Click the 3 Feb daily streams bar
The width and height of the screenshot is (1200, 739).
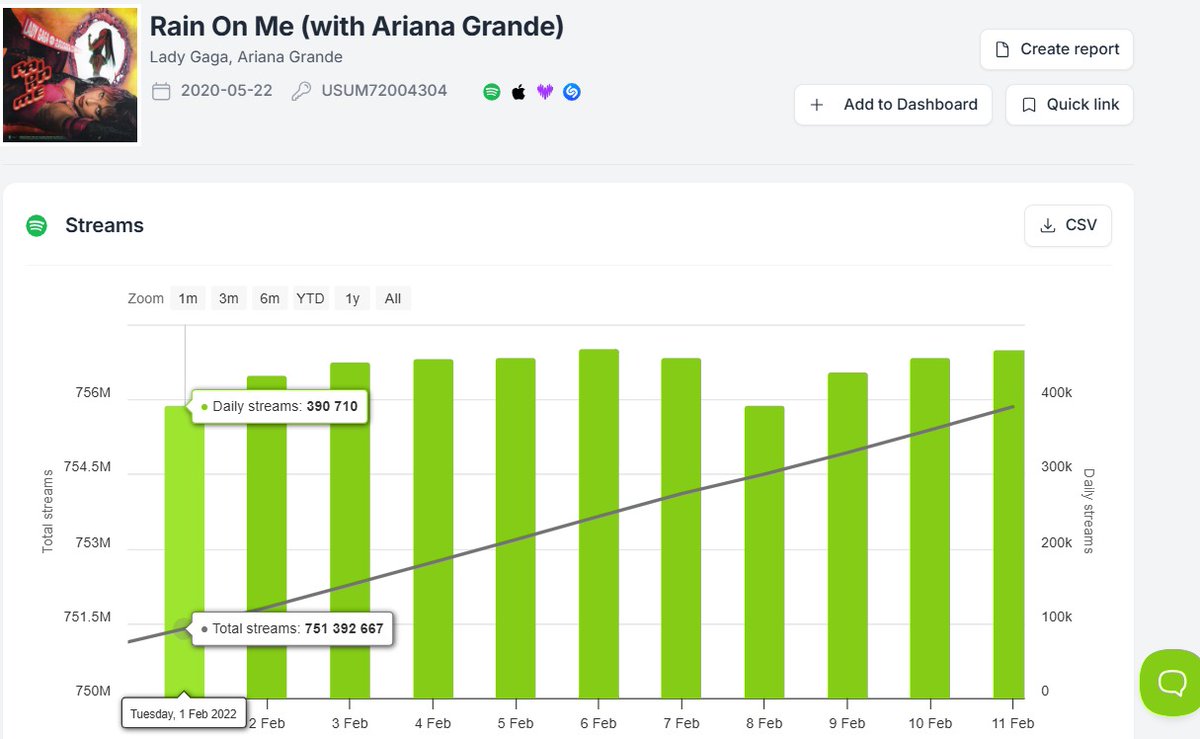point(350,530)
